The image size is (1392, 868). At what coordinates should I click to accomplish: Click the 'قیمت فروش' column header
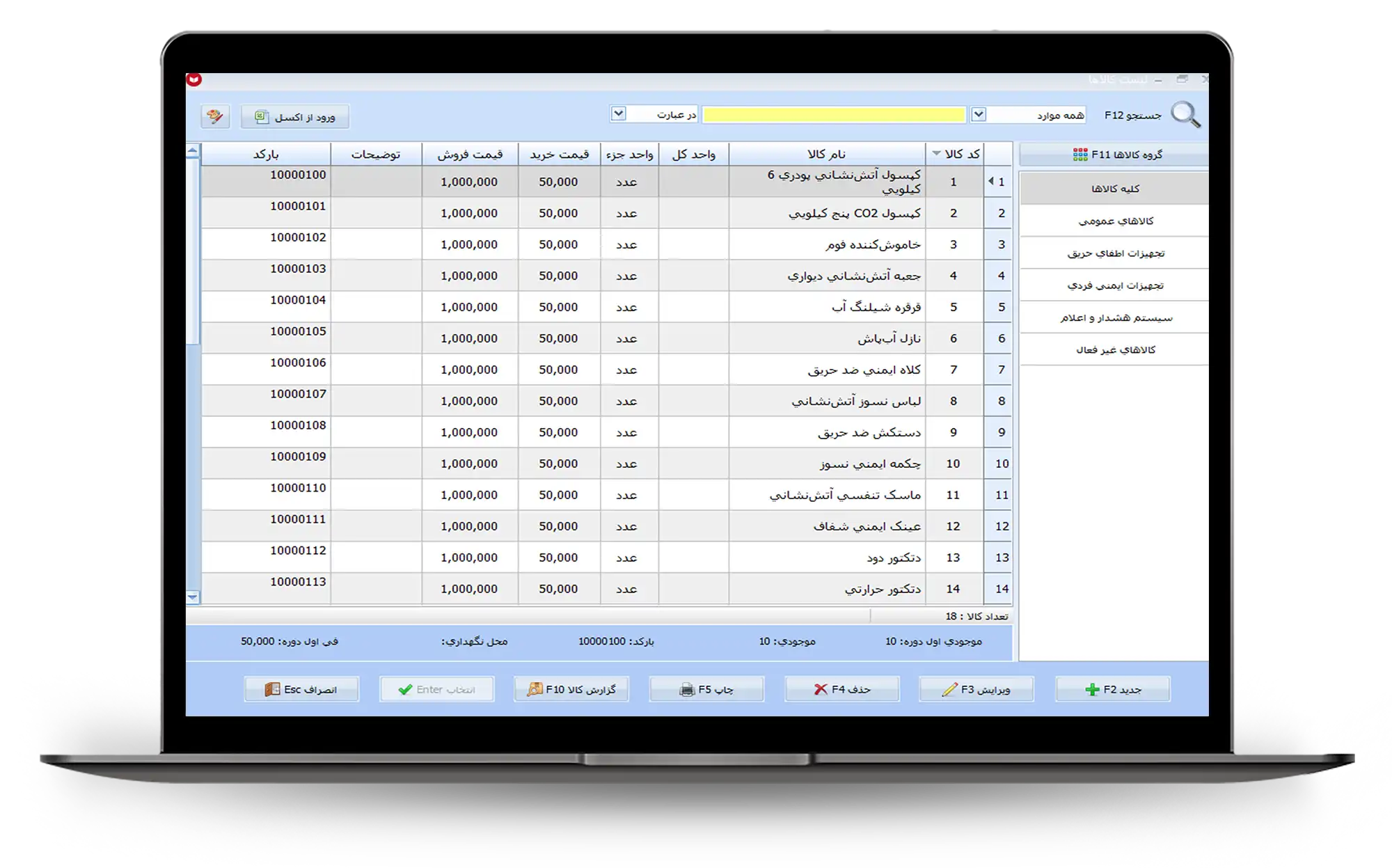point(470,154)
